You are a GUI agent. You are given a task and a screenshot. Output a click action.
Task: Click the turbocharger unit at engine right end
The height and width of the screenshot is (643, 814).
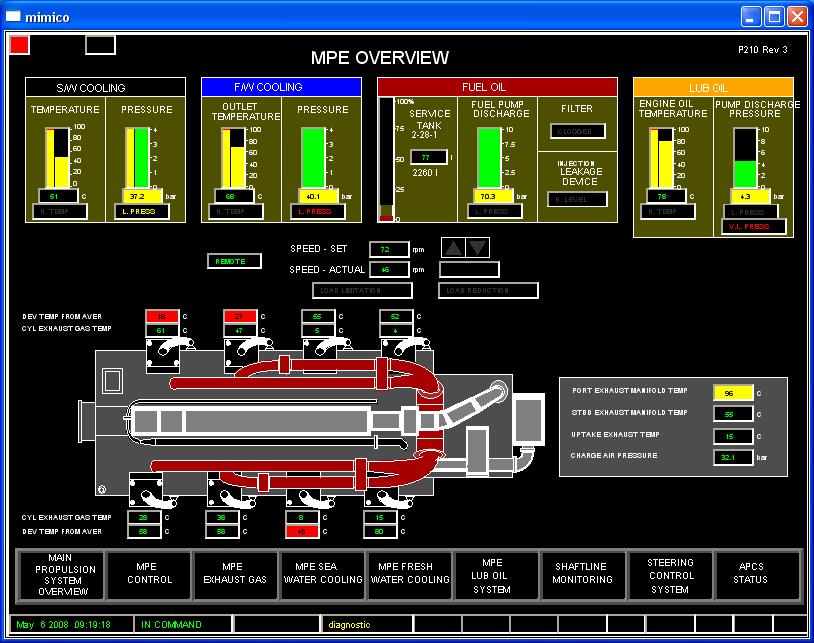[x=528, y=419]
